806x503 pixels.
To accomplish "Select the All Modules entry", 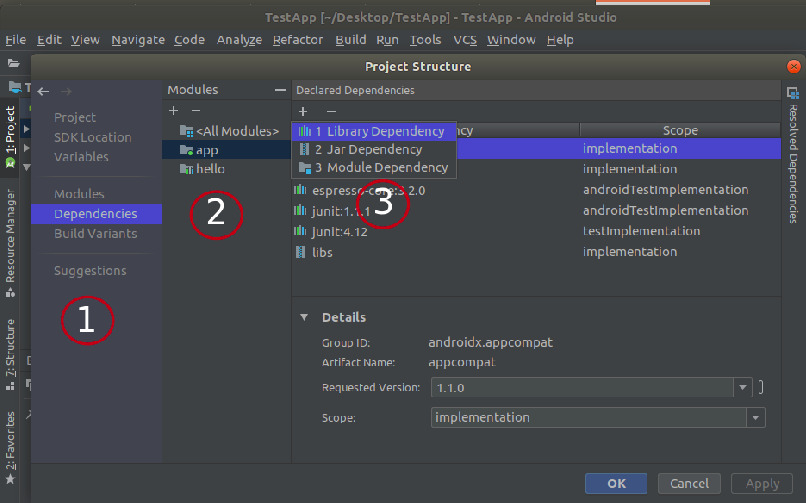I will [229, 131].
